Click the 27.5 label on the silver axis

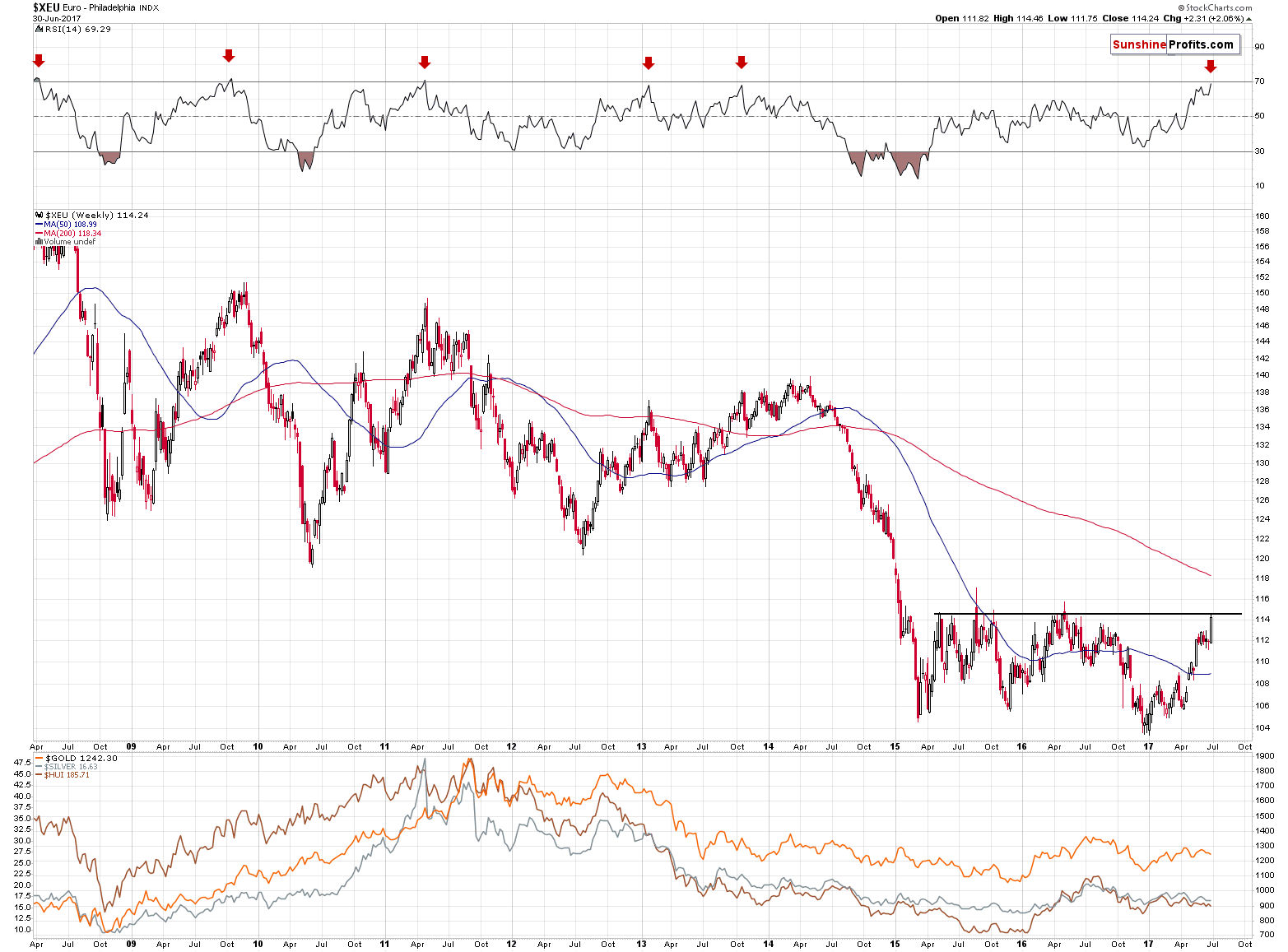coord(22,852)
